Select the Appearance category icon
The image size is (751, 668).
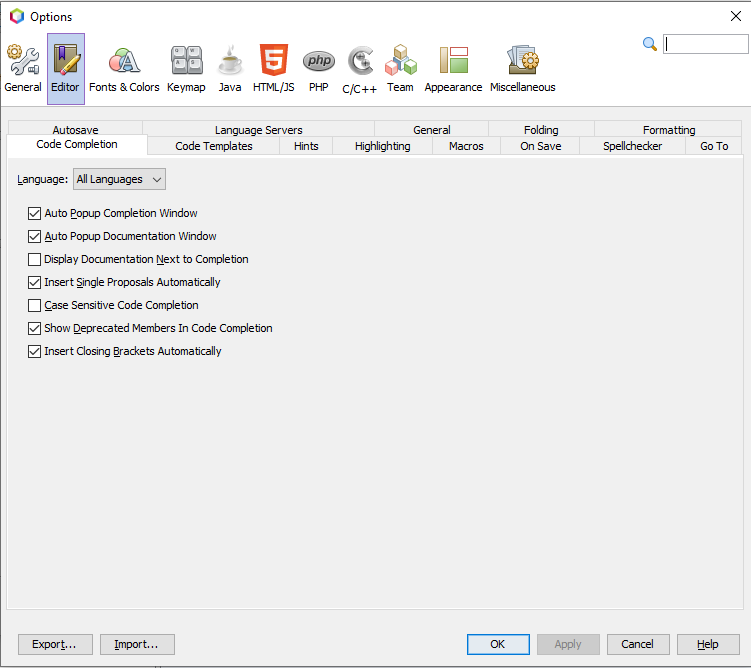click(453, 62)
